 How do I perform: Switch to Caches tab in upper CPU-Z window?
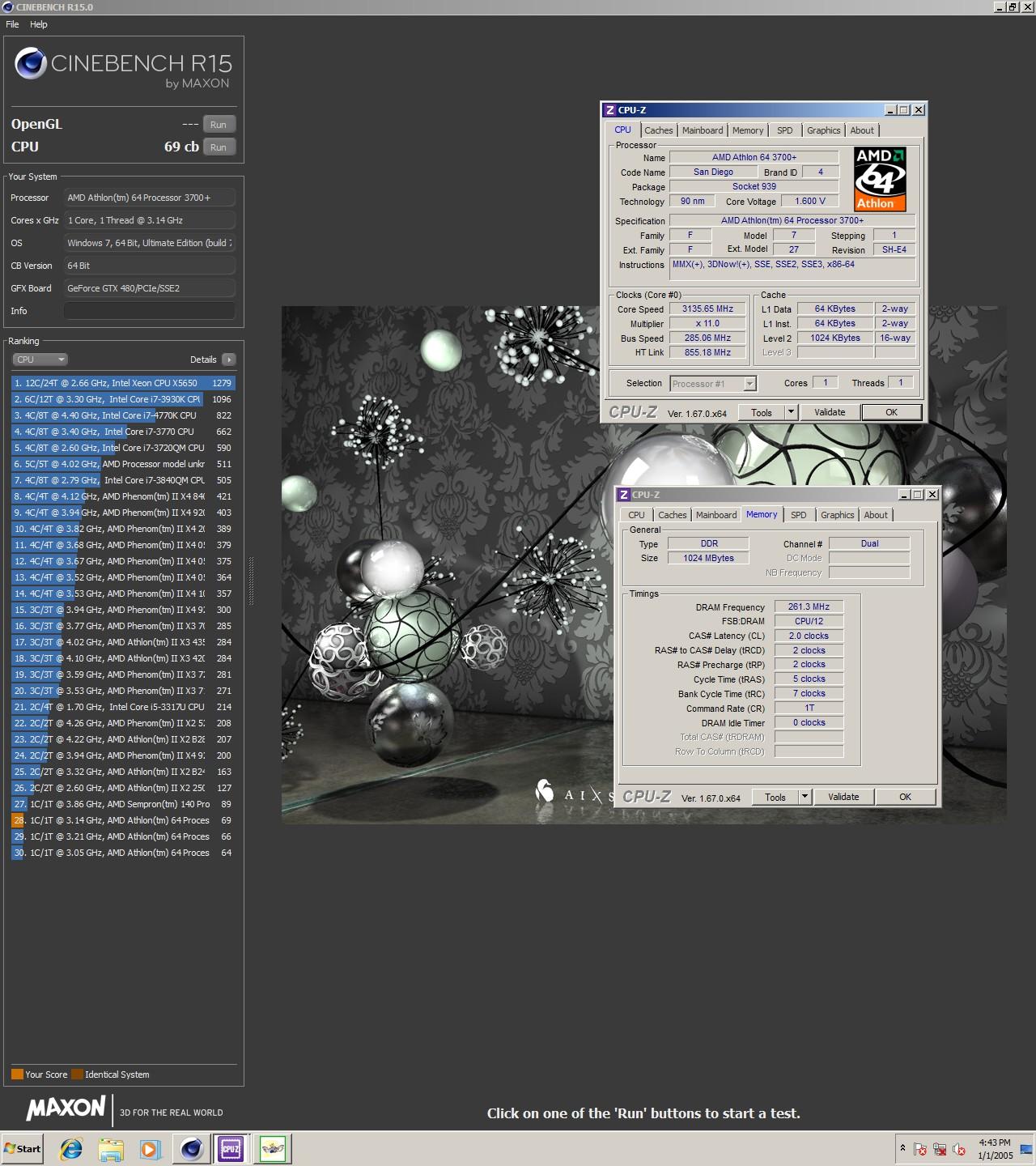click(x=659, y=130)
